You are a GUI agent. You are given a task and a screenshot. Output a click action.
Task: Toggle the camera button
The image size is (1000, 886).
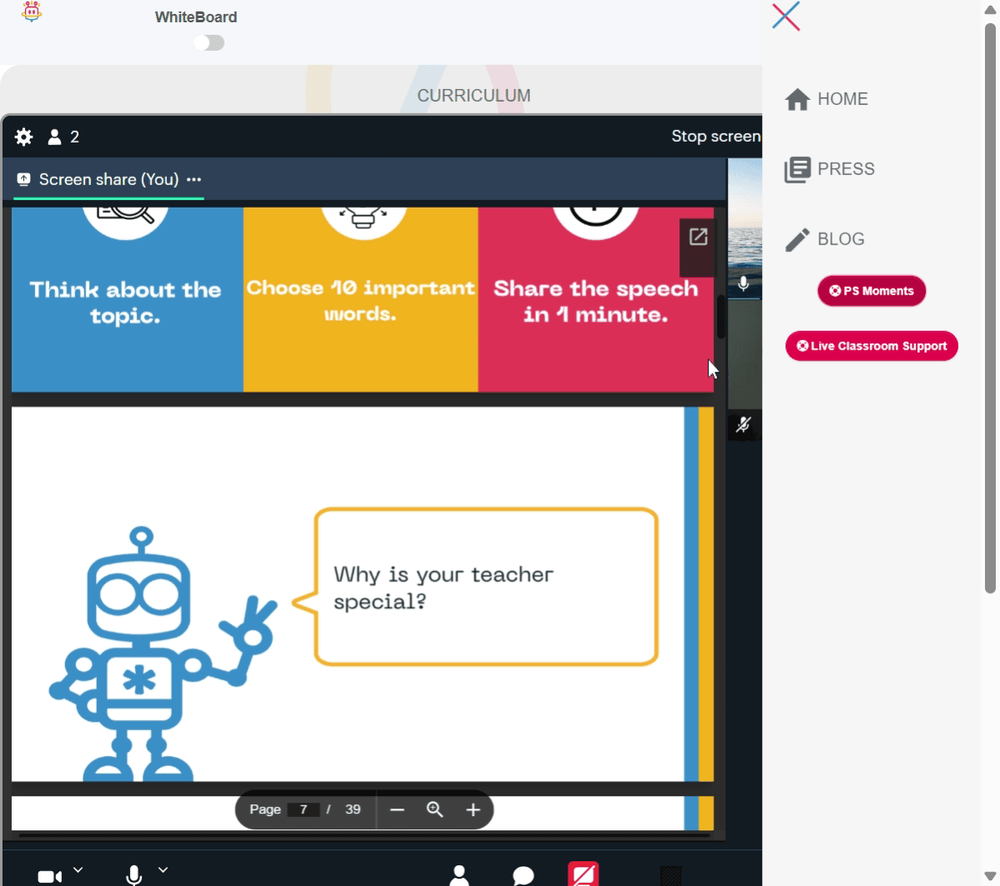[50, 876]
